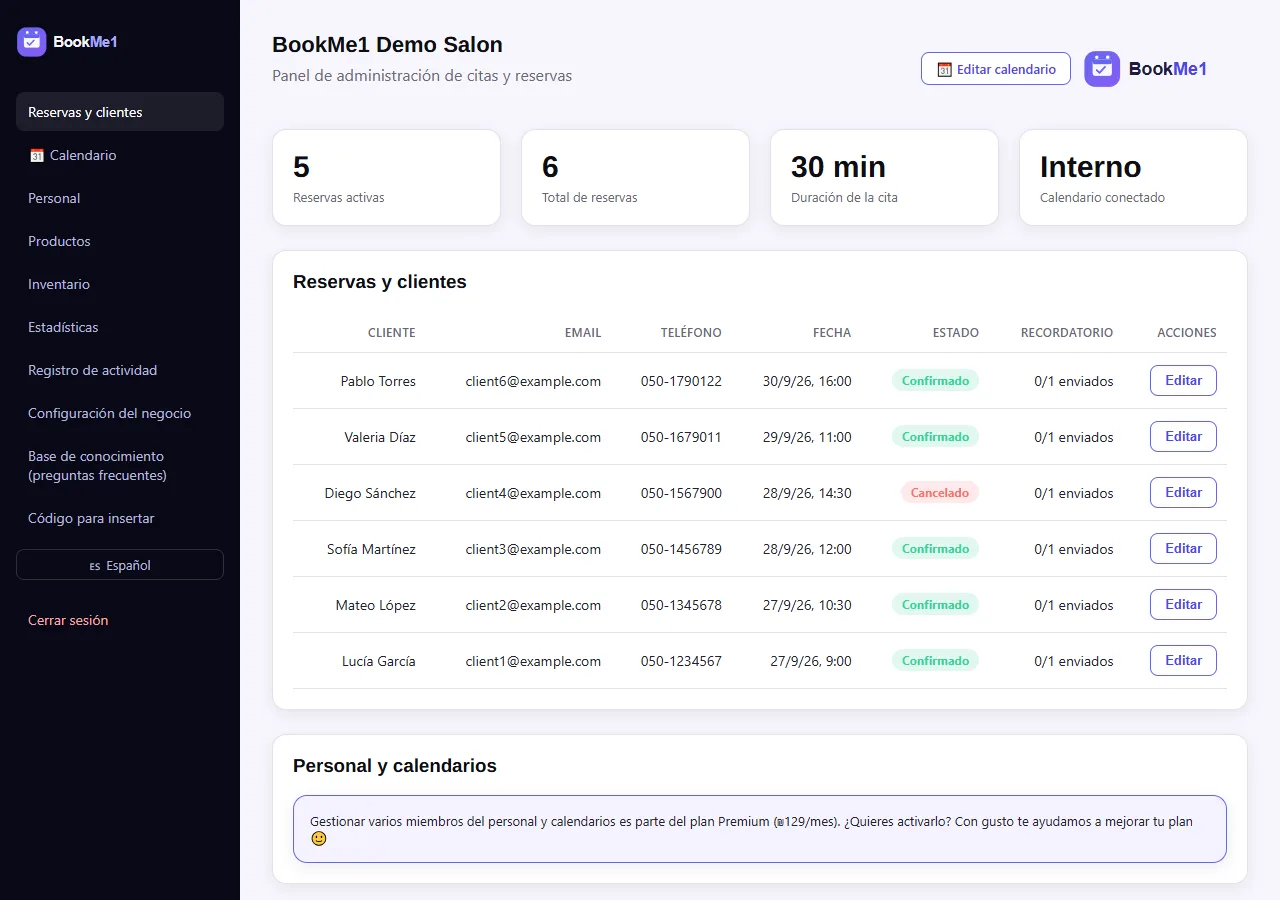Edit Mateo López reservation

1183,605
